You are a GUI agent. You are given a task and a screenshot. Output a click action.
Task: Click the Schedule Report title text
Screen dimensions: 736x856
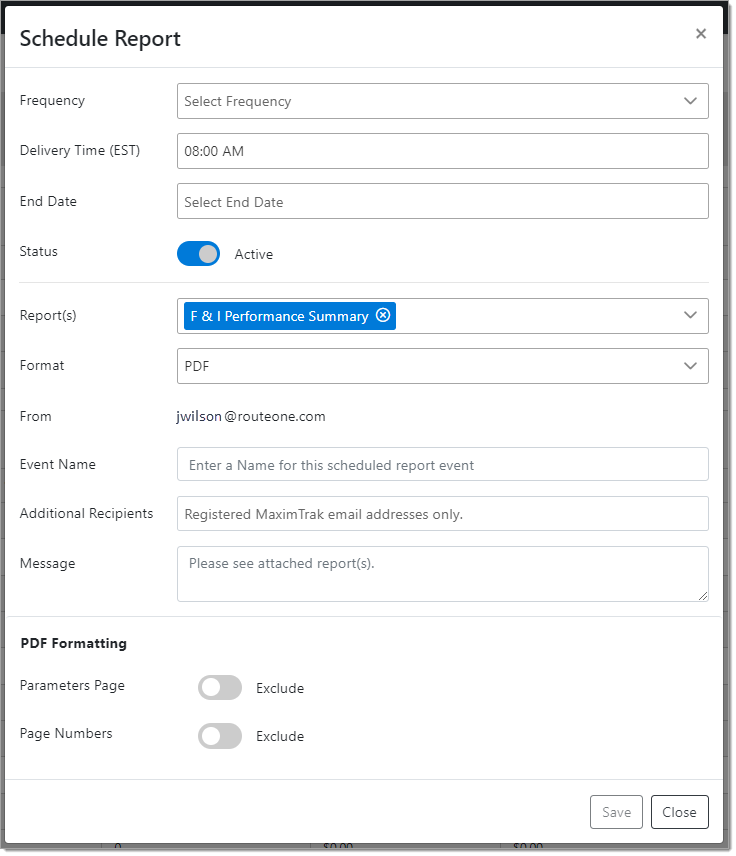coord(100,39)
